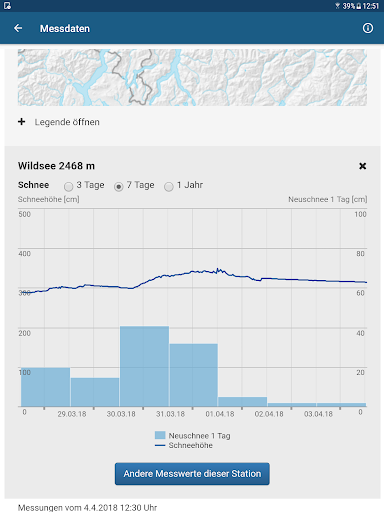Click the Wildsee 2468 m station heading
384x512 pixels.
pyautogui.click(x=56, y=166)
